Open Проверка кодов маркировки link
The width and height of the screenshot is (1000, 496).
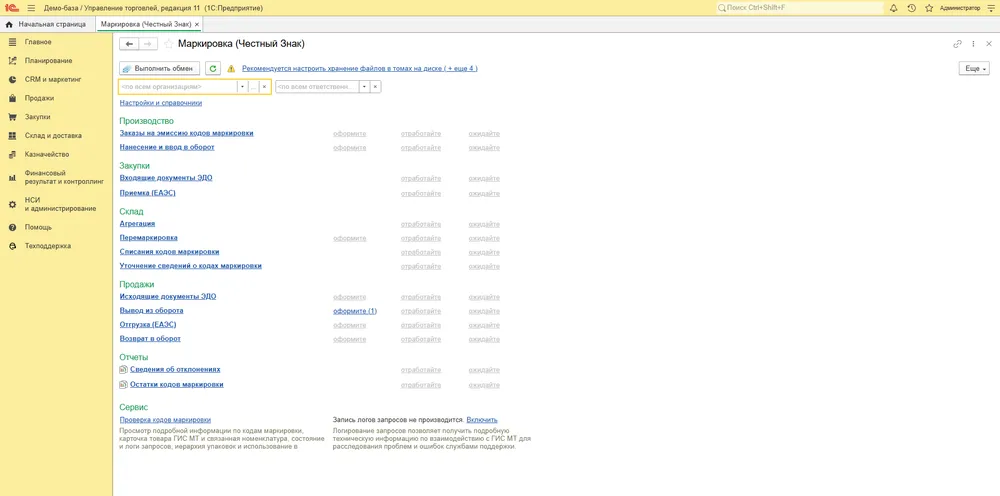[x=165, y=419]
